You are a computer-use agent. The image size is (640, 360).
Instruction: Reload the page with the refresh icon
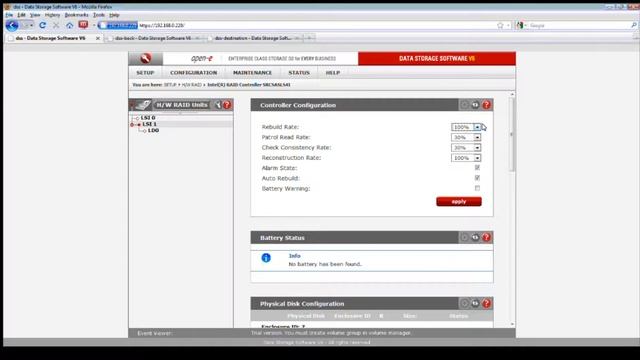pyautogui.click(x=42, y=25)
